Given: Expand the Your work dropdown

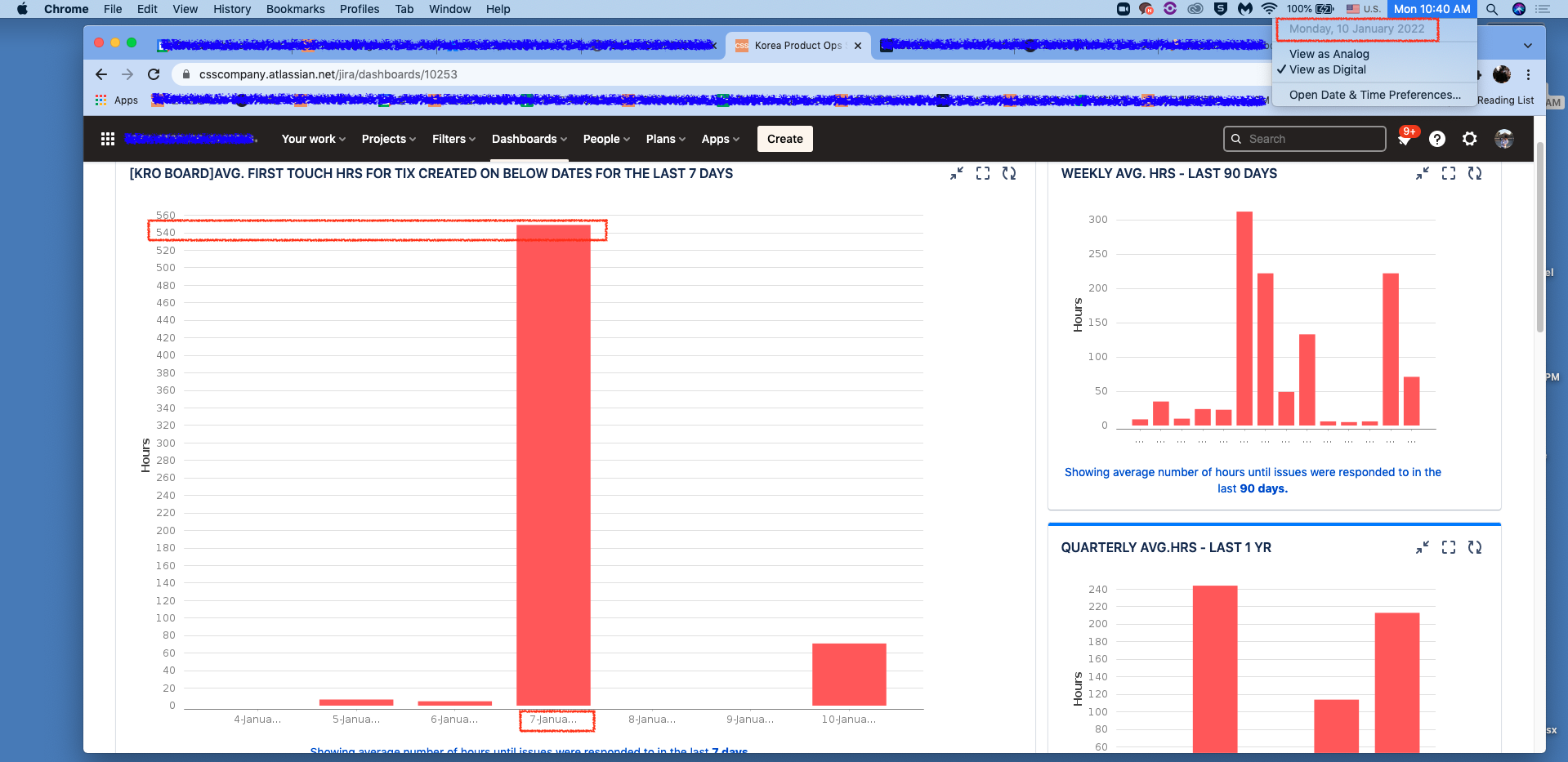Looking at the screenshot, I should coord(314,139).
